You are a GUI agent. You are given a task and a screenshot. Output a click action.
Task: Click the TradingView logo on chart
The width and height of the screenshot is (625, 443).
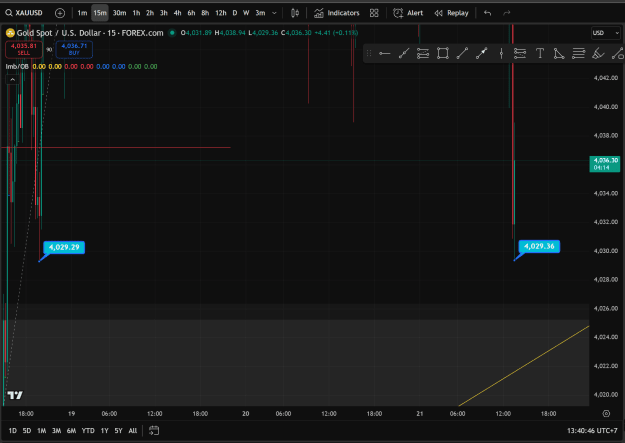pos(15,395)
